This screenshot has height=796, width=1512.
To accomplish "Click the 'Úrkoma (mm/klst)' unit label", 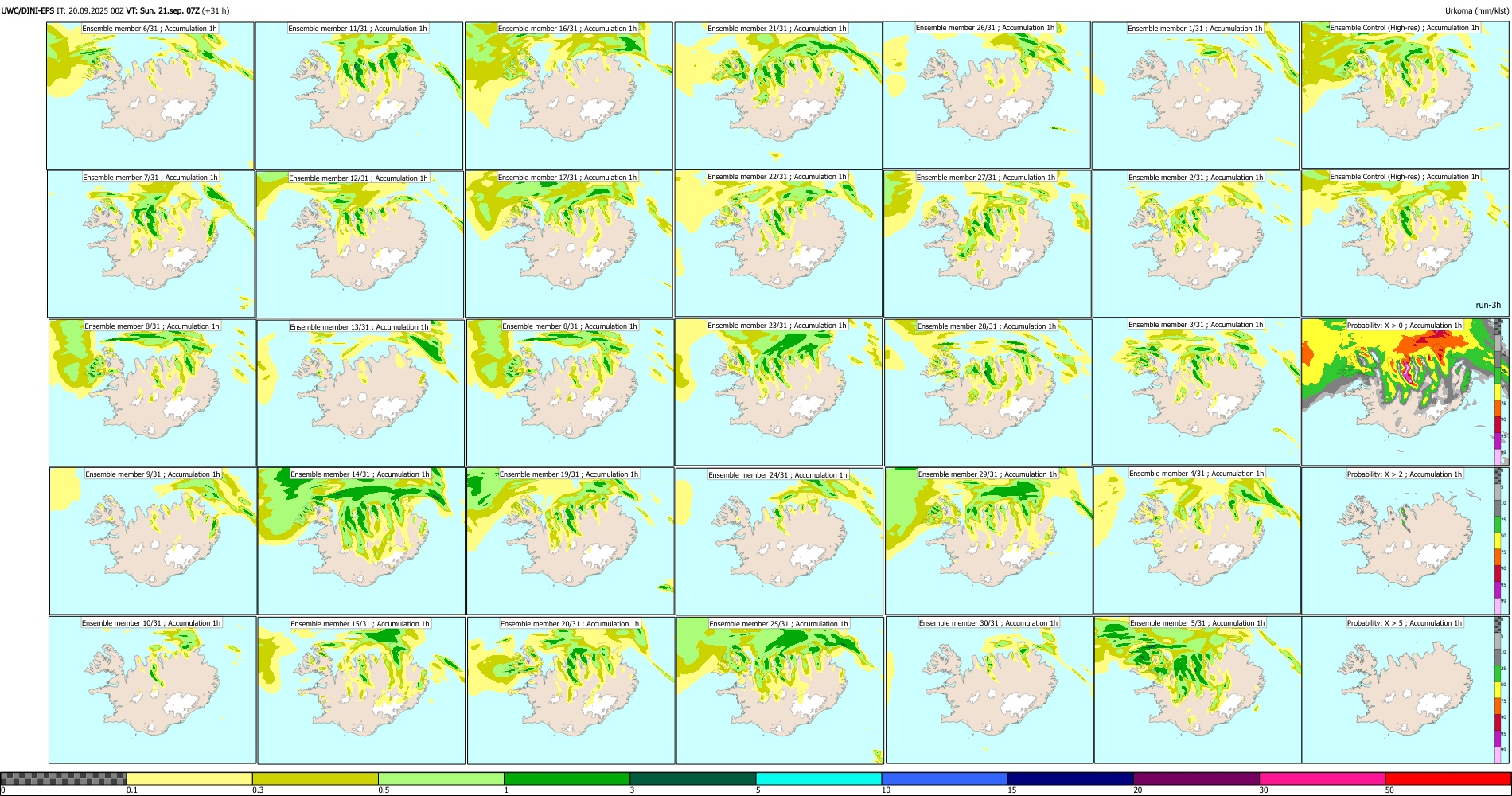I will click(x=1476, y=10).
